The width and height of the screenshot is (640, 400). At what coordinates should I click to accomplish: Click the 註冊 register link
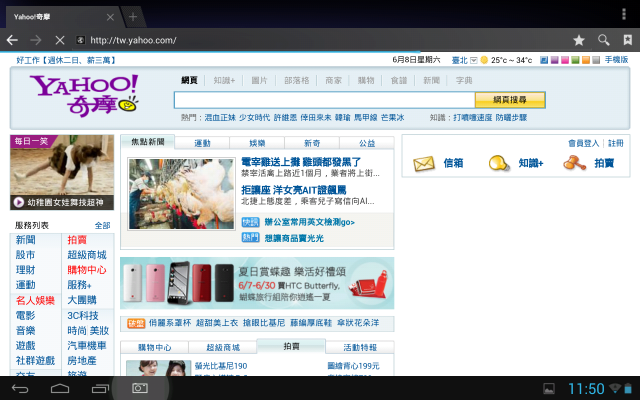pyautogui.click(x=616, y=143)
